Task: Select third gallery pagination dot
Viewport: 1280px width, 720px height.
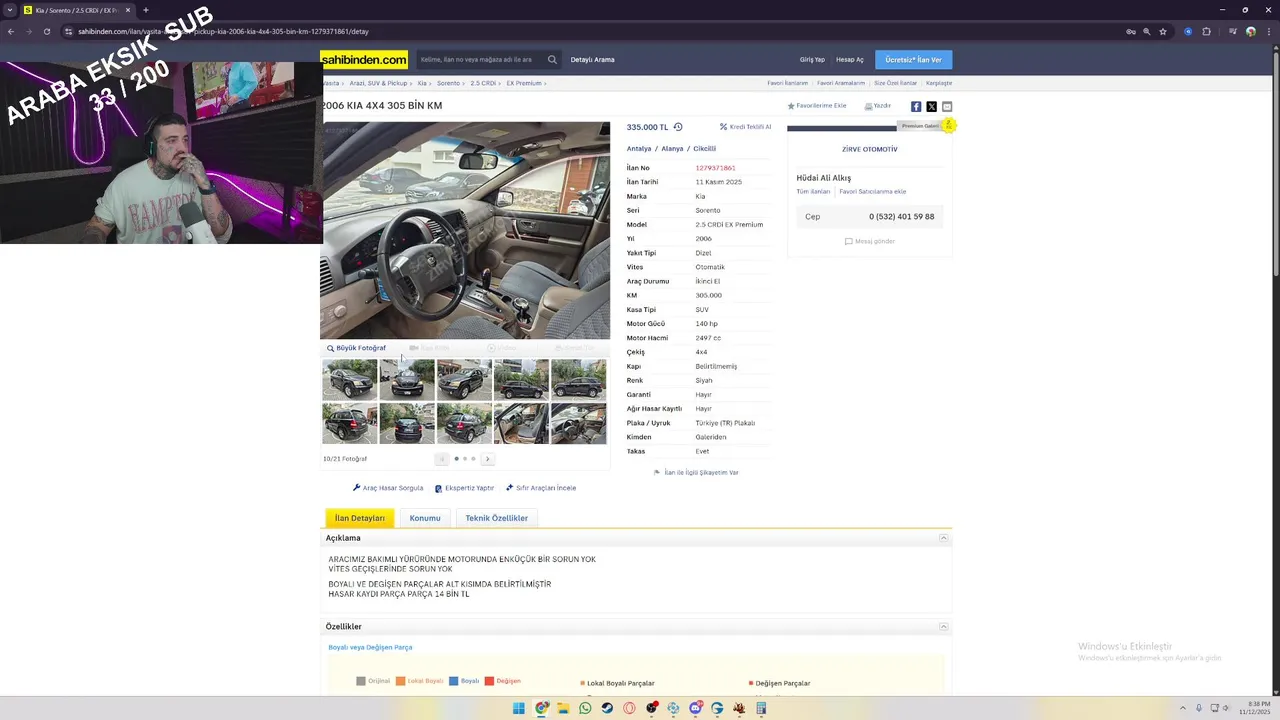Action: [x=473, y=459]
